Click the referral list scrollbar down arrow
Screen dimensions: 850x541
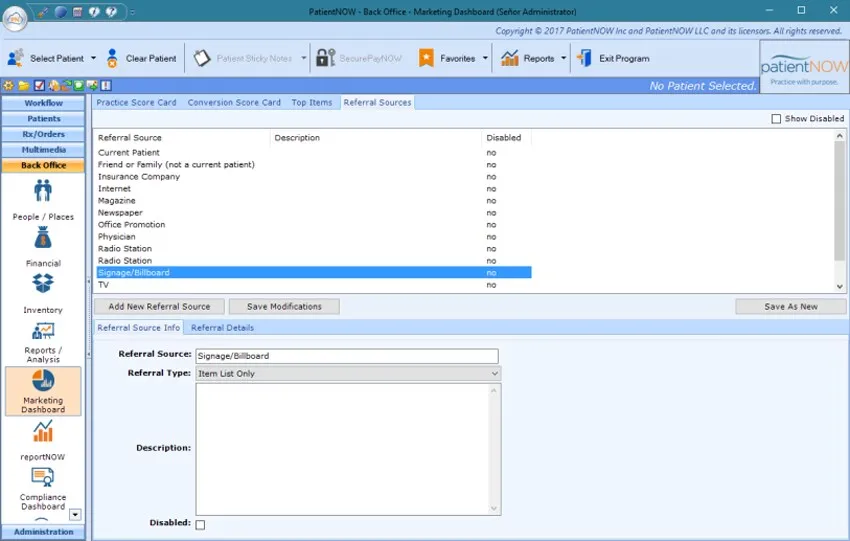point(840,286)
